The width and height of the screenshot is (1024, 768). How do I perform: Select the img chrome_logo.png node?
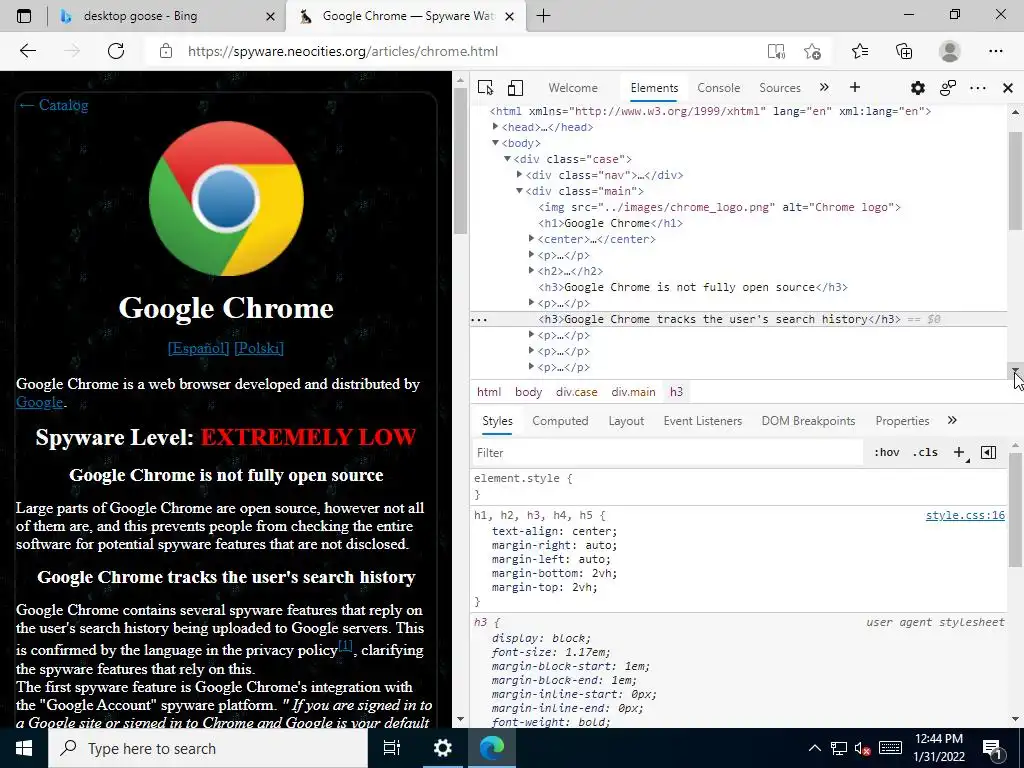719,207
